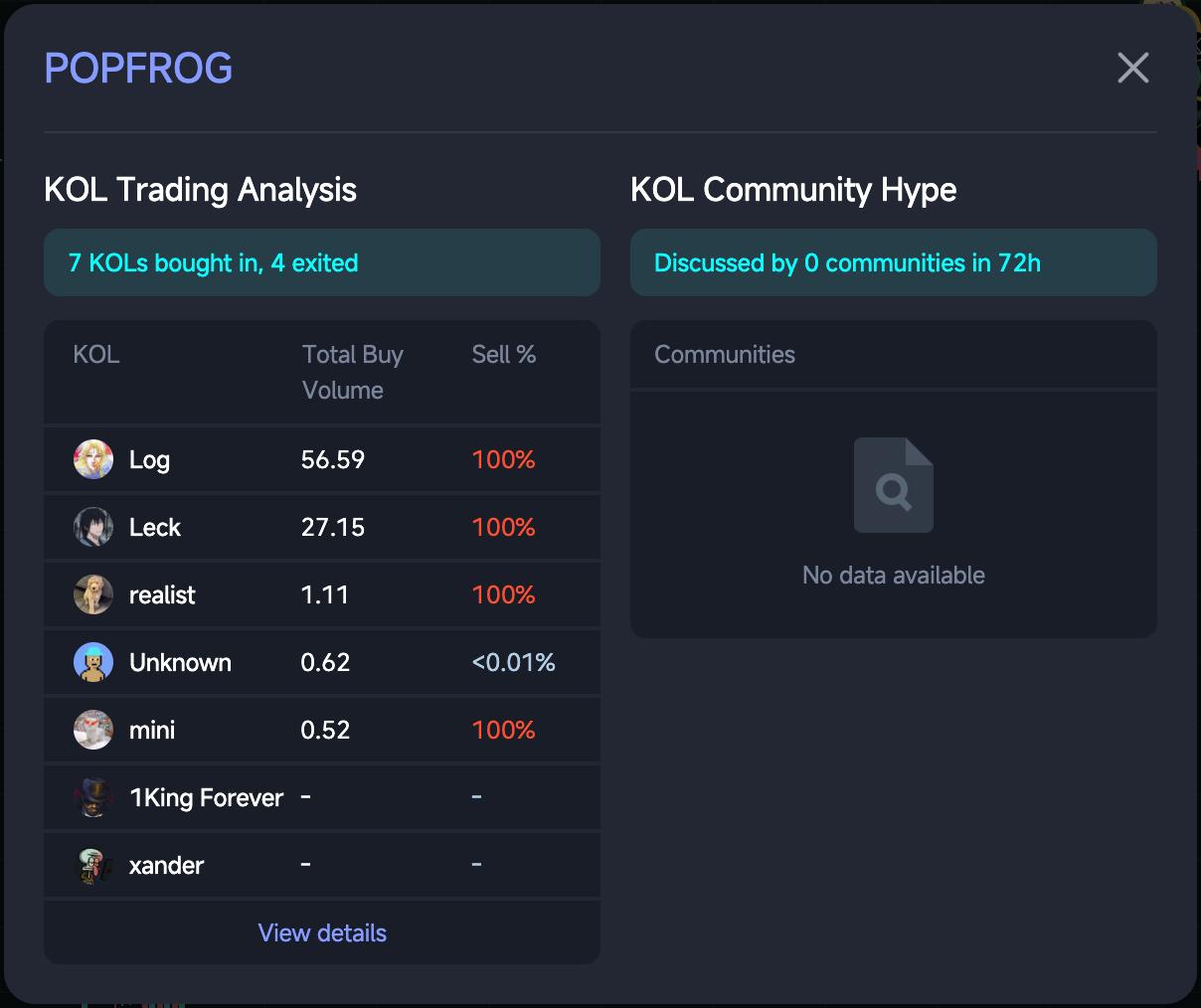The width and height of the screenshot is (1201, 1008).
Task: Click mini's avatar icon
Action: click(93, 730)
